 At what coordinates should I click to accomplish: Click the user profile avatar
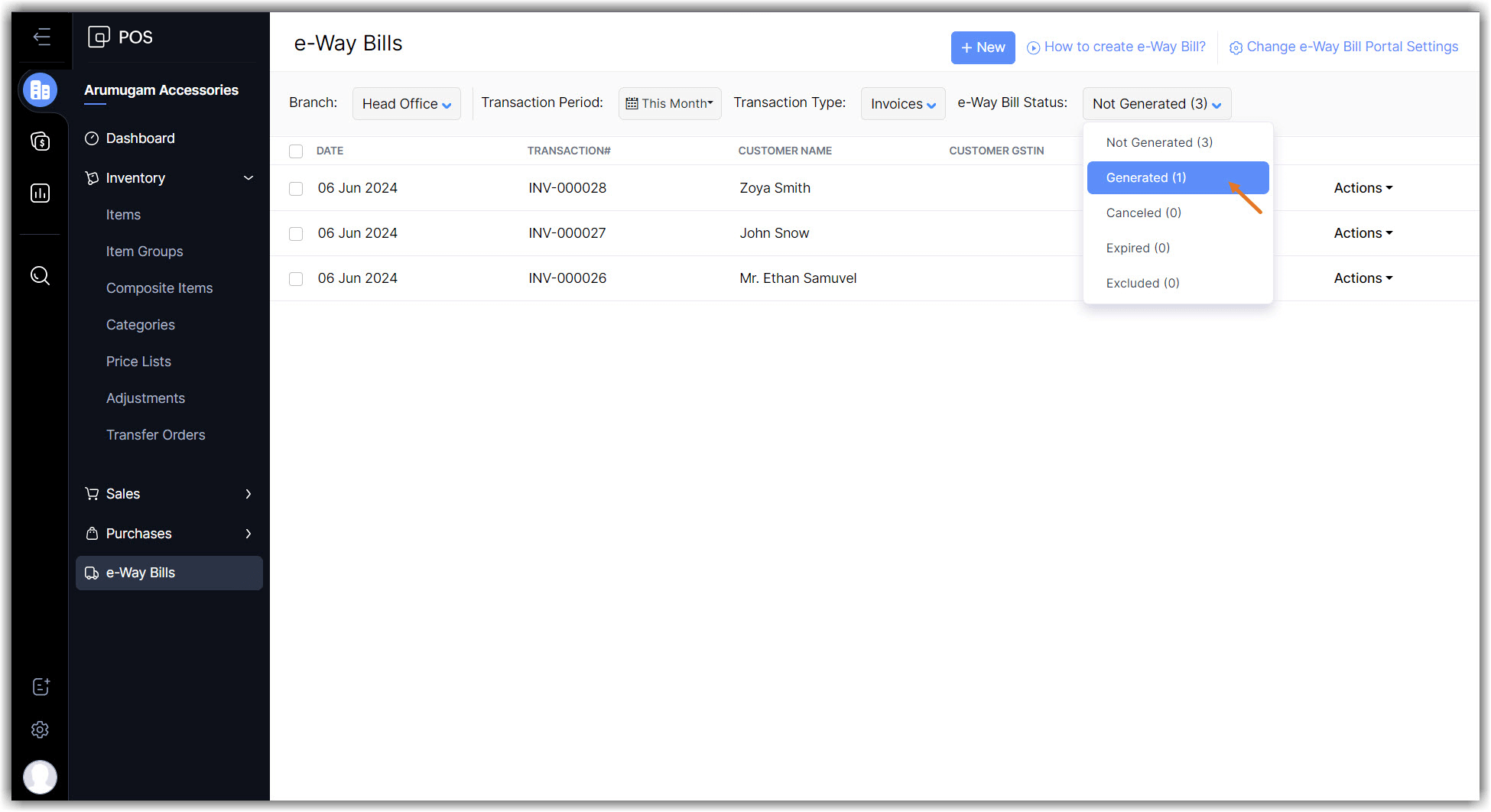(41, 777)
